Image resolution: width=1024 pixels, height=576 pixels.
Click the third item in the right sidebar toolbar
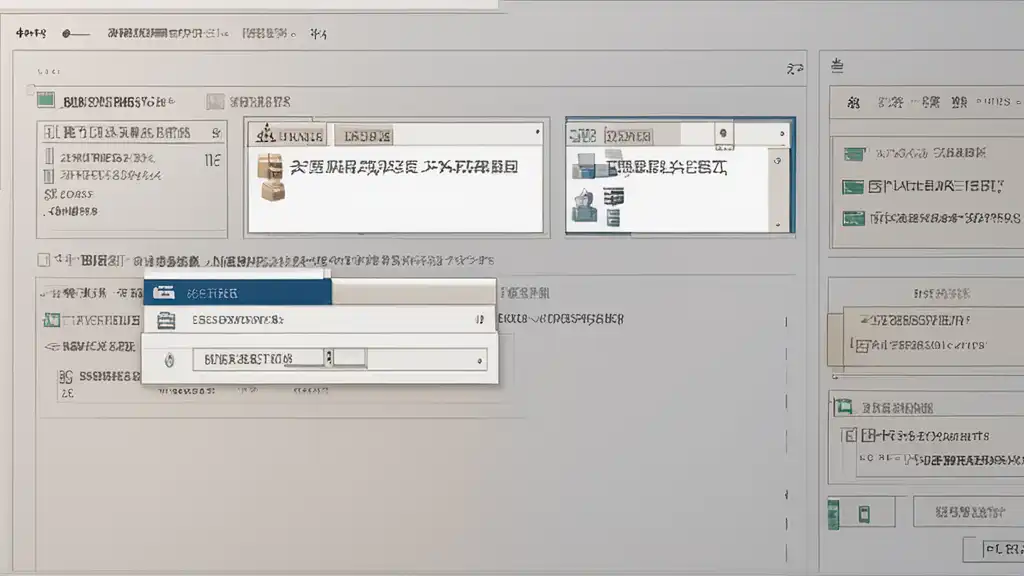pyautogui.click(x=925, y=103)
